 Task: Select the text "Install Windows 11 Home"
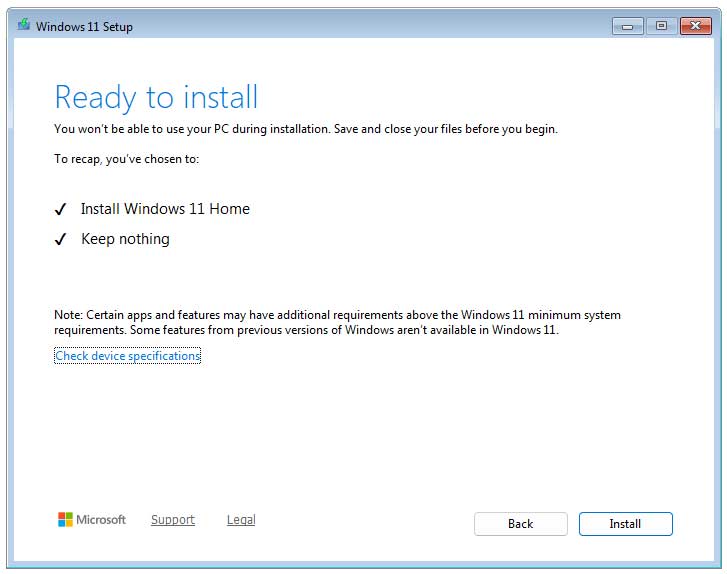pos(165,209)
